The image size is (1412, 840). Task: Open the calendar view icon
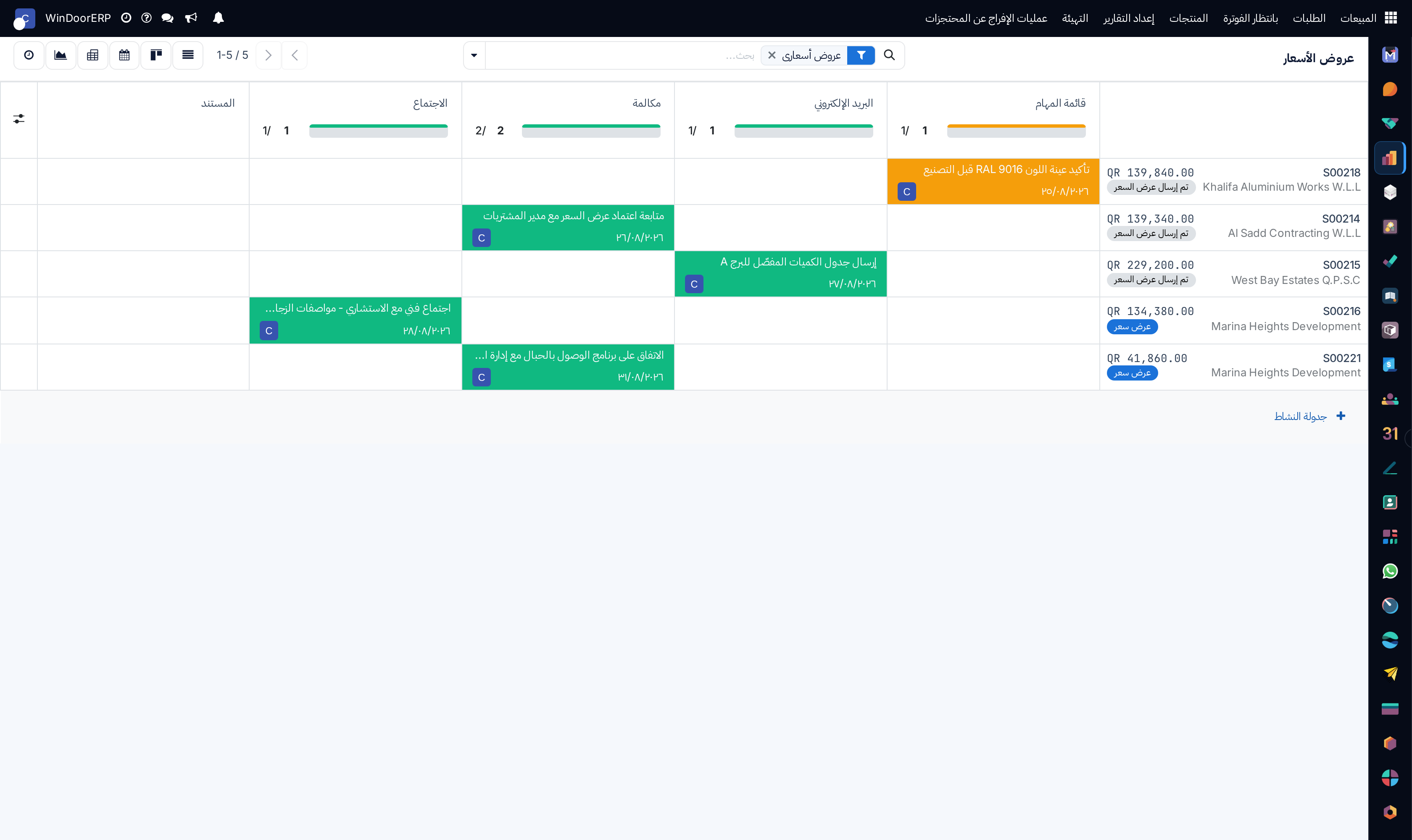pyautogui.click(x=124, y=55)
